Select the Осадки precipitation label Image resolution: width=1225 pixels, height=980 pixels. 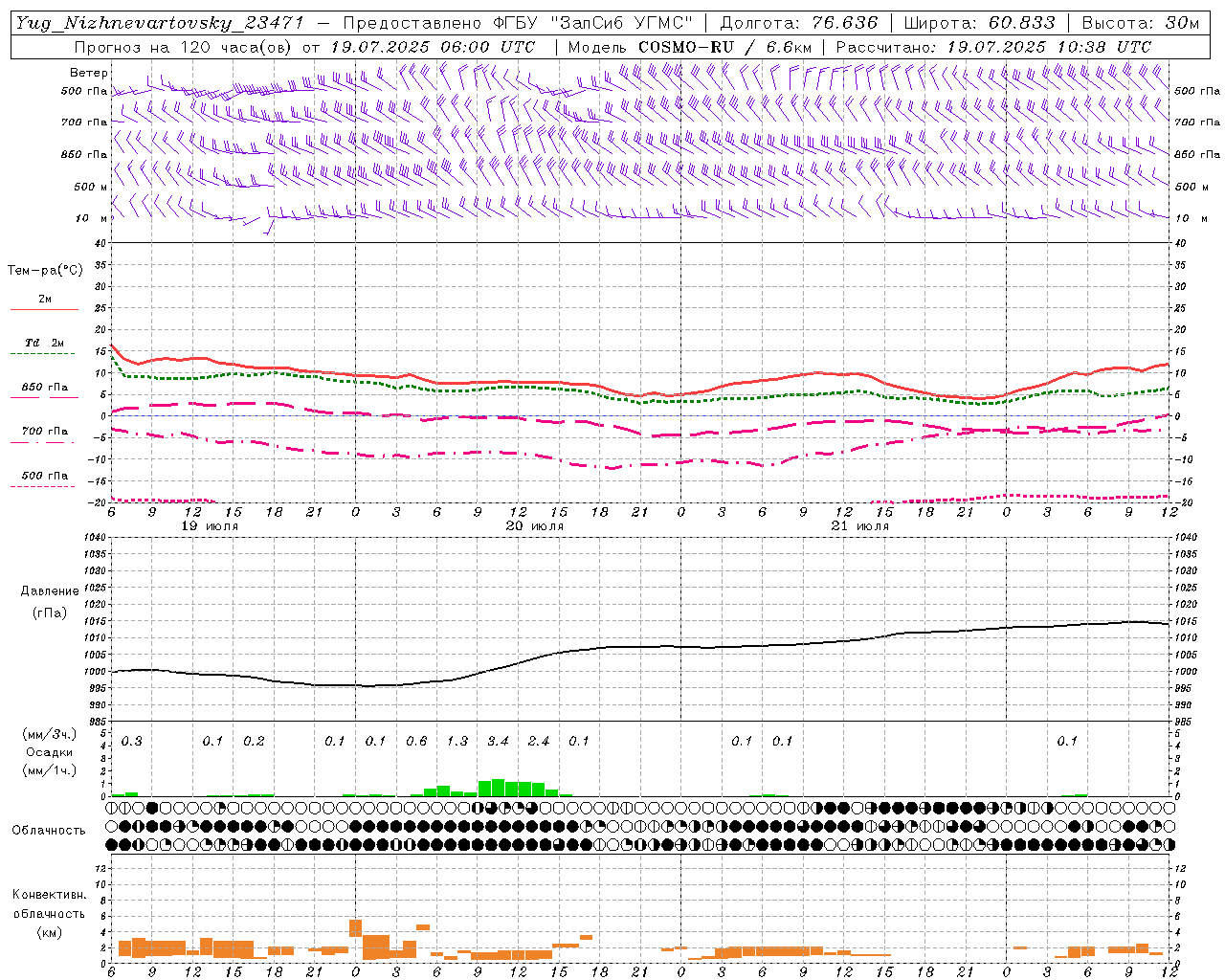point(49,752)
